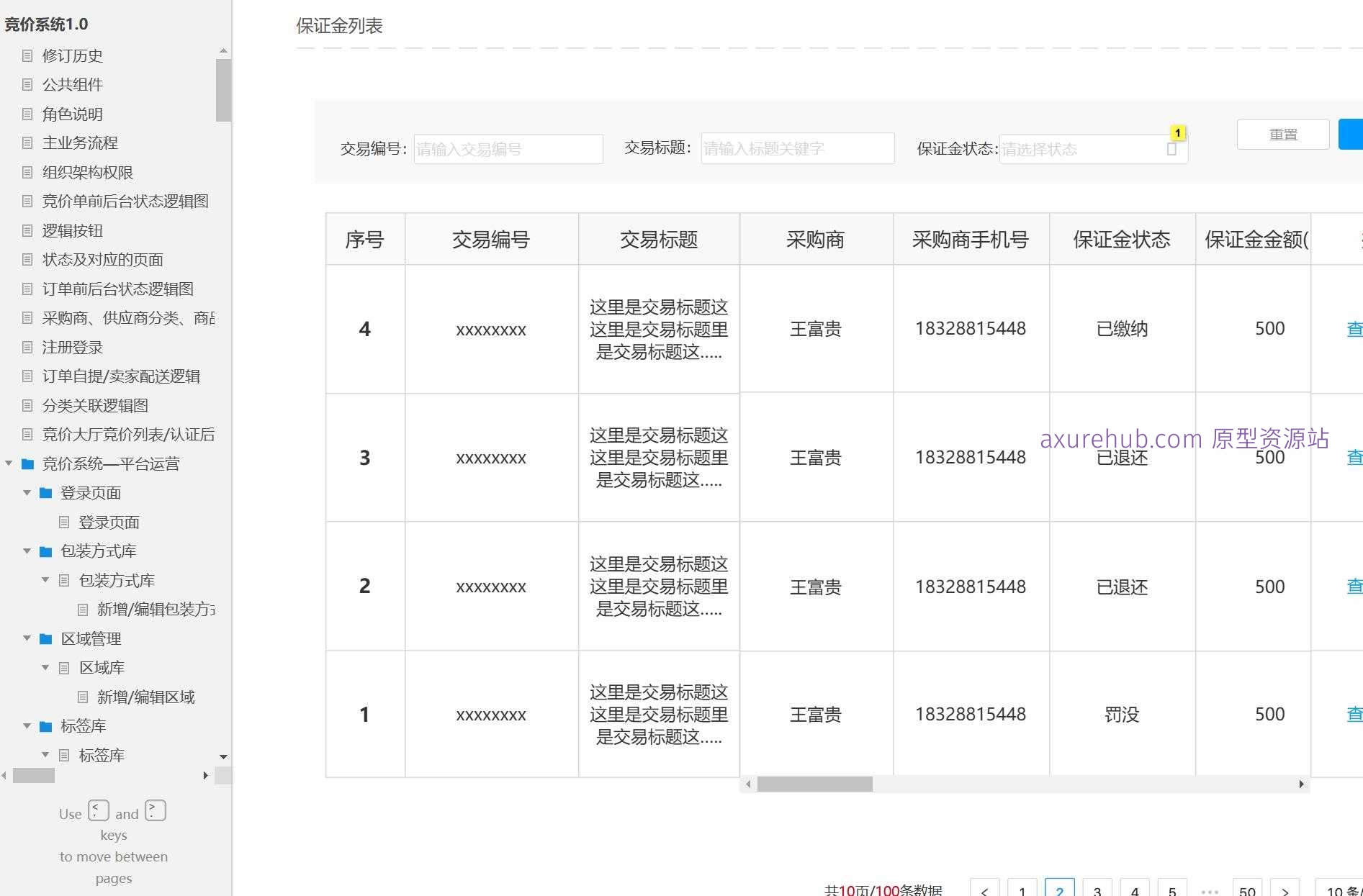The height and width of the screenshot is (896, 1363).
Task: Click the 登录页面 folder icon
Action: (45, 493)
